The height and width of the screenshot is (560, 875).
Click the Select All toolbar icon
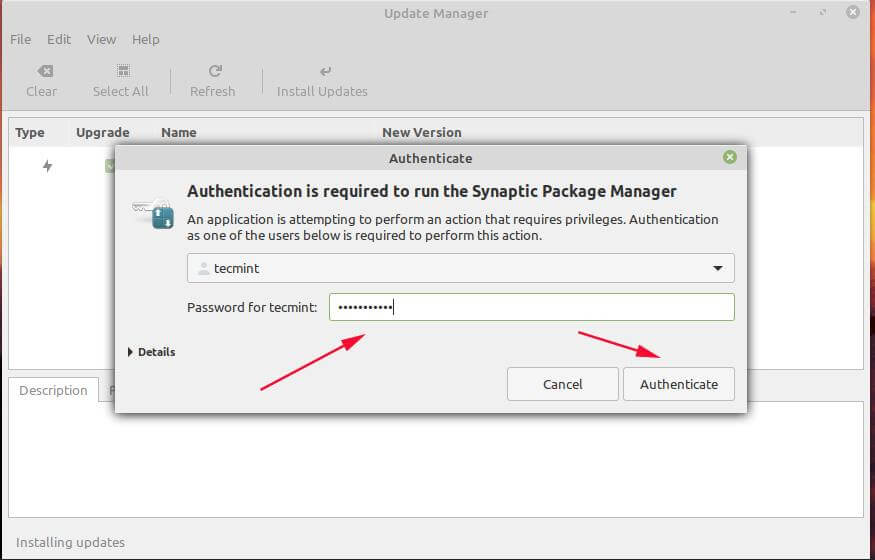pos(123,71)
